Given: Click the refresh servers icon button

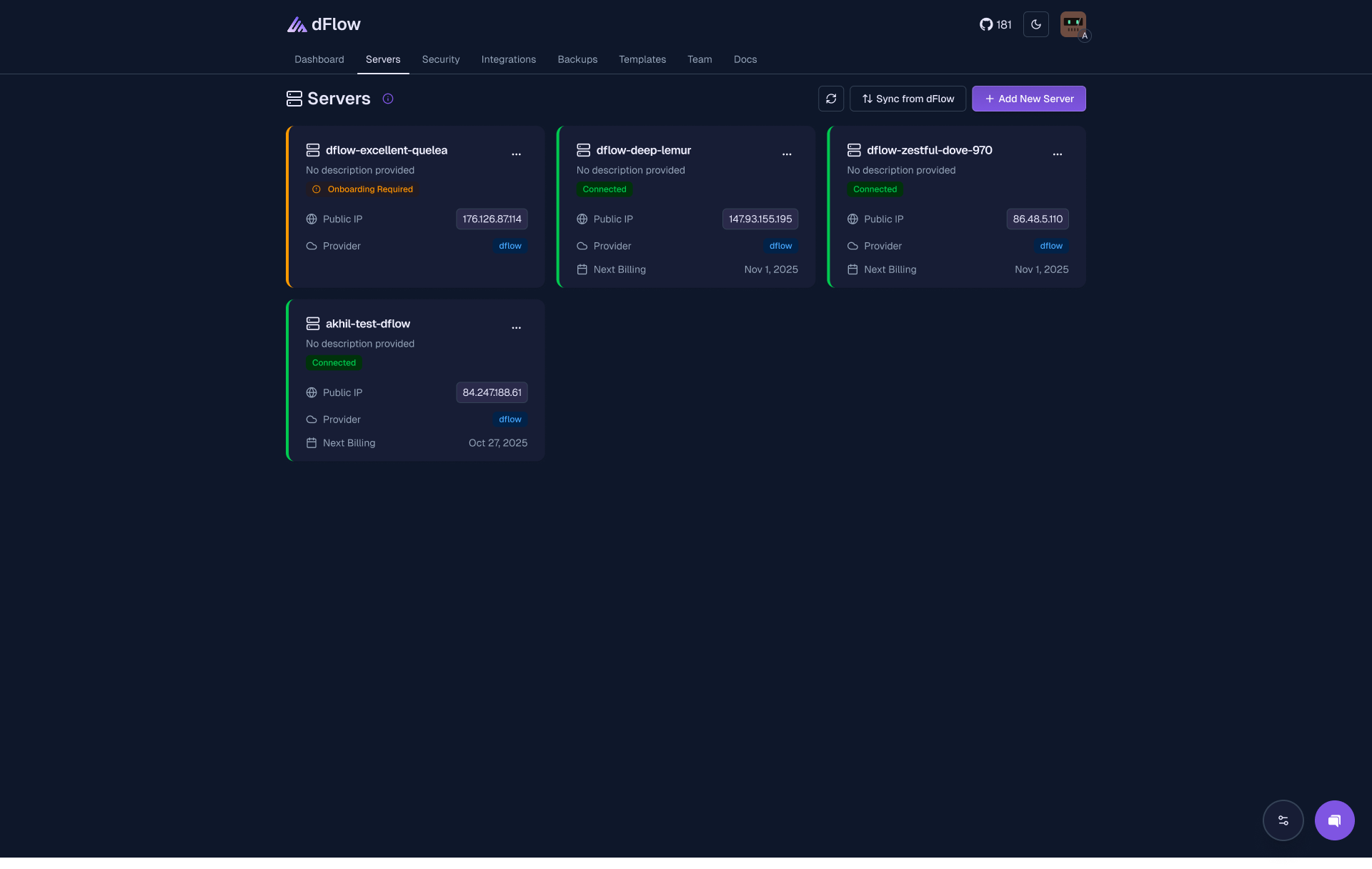Looking at the screenshot, I should click(x=830, y=99).
